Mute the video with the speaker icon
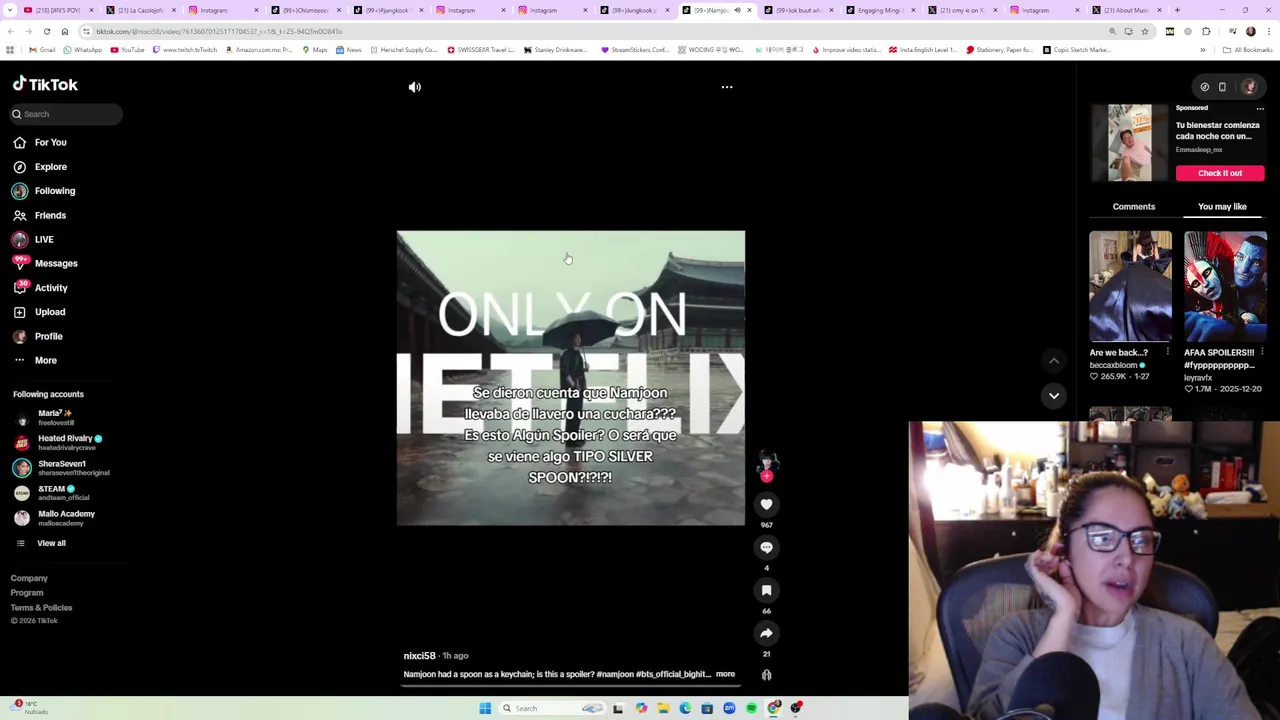The height and width of the screenshot is (720, 1280). (x=415, y=87)
